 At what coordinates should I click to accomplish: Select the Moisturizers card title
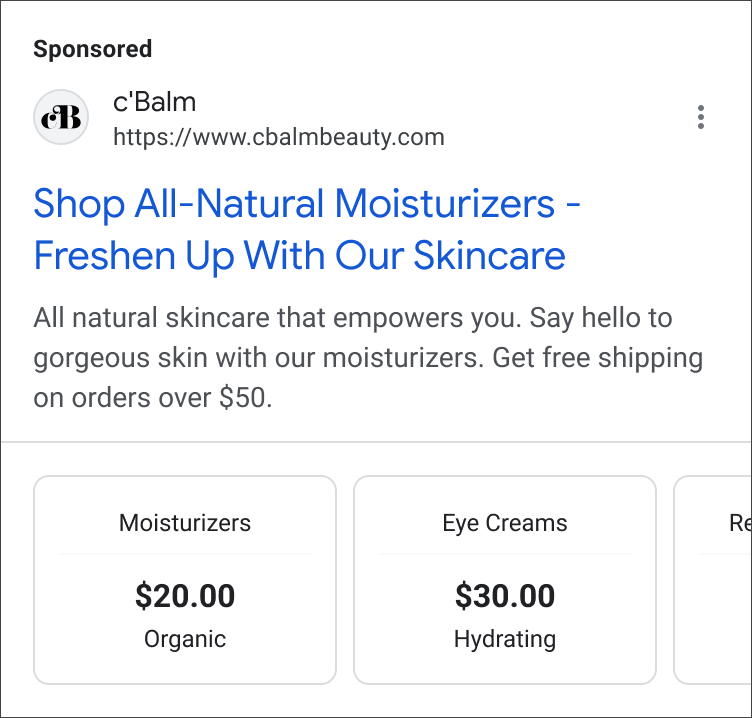(x=185, y=523)
